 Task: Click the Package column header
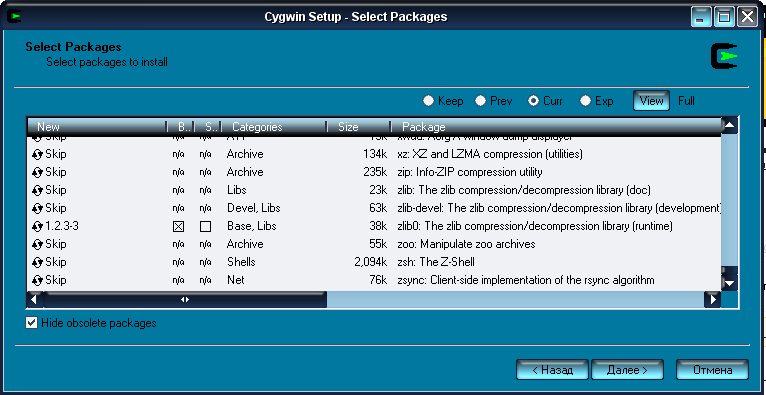click(x=556, y=127)
